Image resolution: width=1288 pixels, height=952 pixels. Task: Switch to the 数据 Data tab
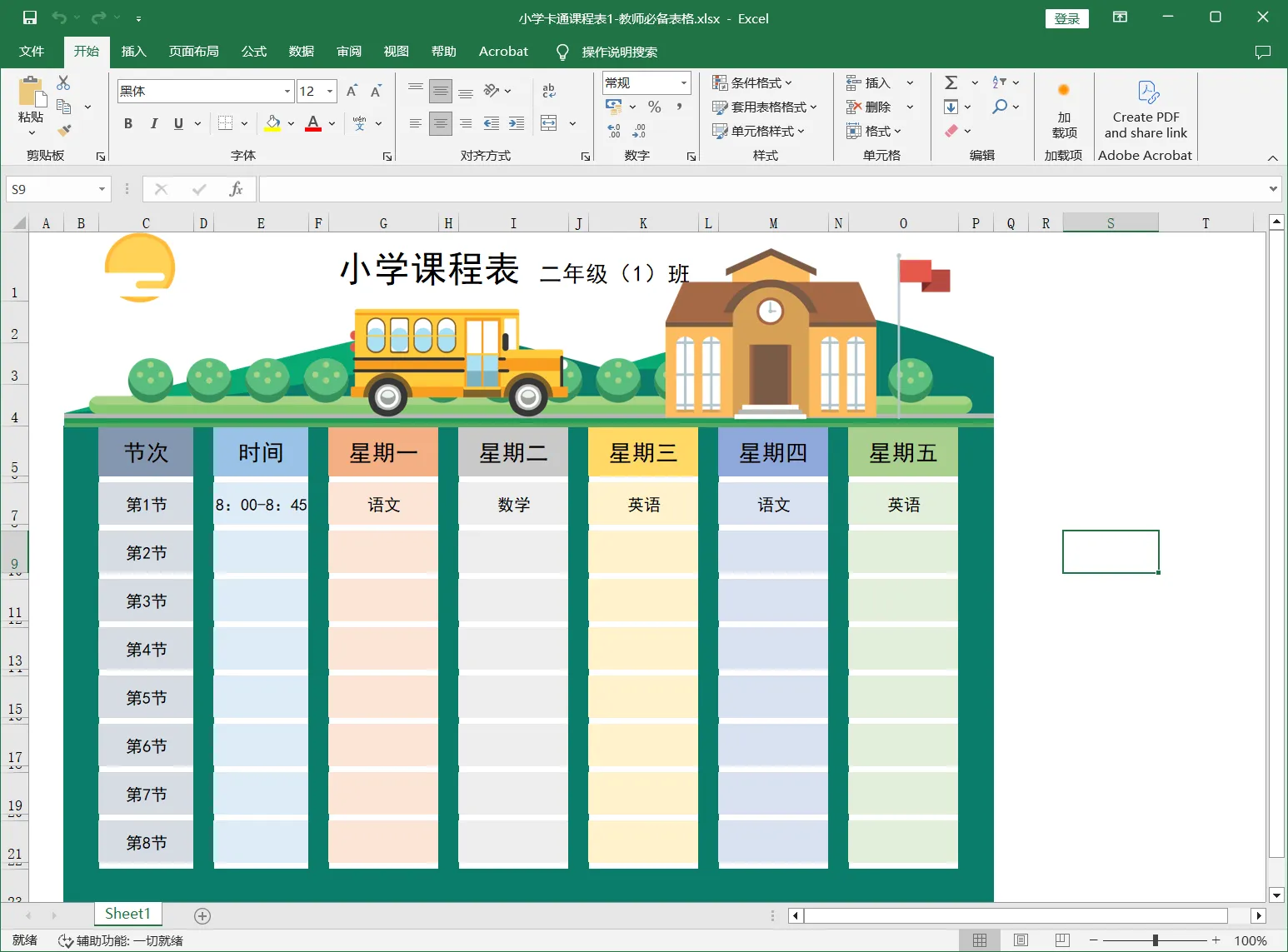[302, 52]
